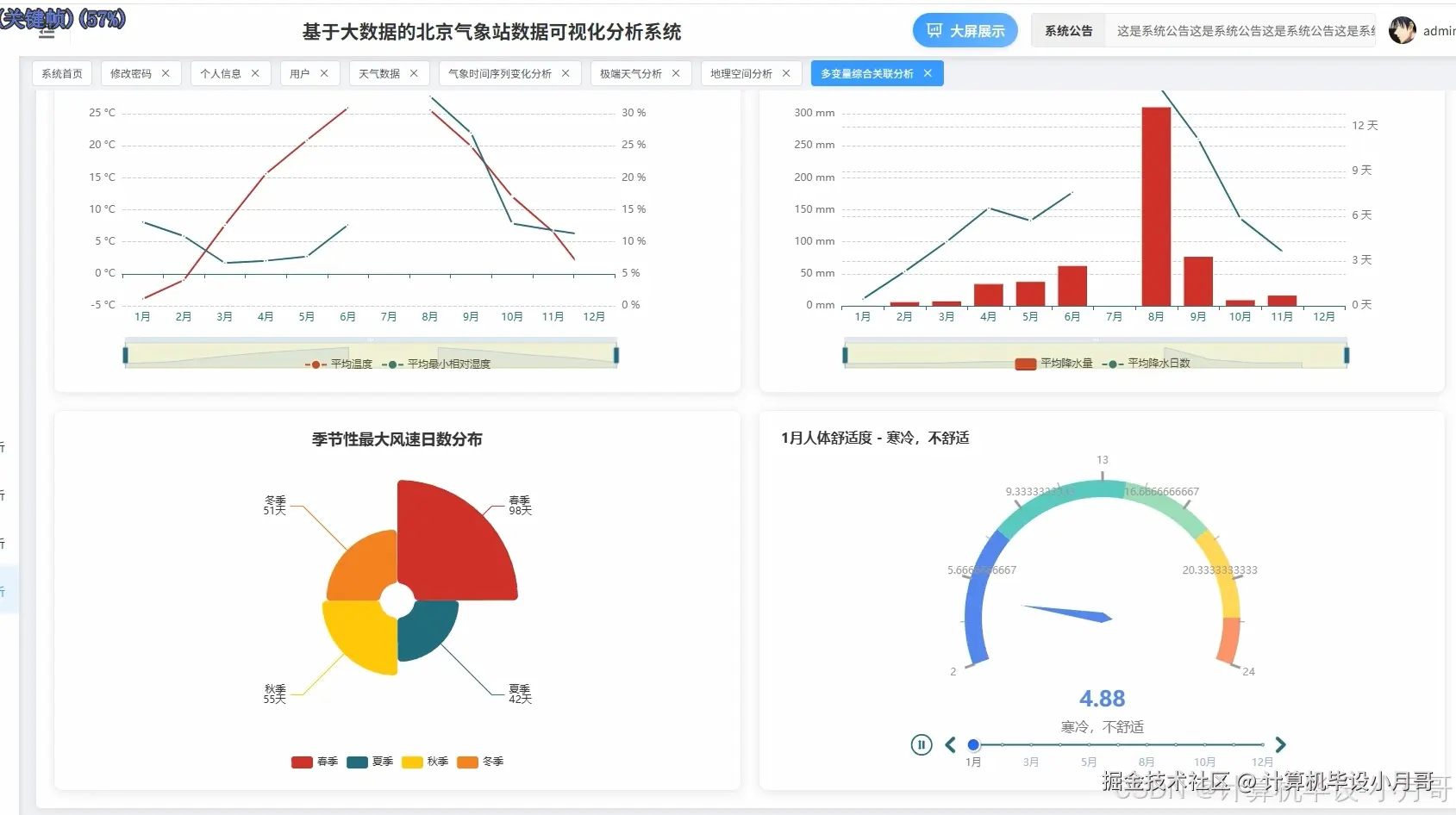Image resolution: width=1456 pixels, height=815 pixels.
Task: Select the 用户 tab
Action: pos(300,73)
